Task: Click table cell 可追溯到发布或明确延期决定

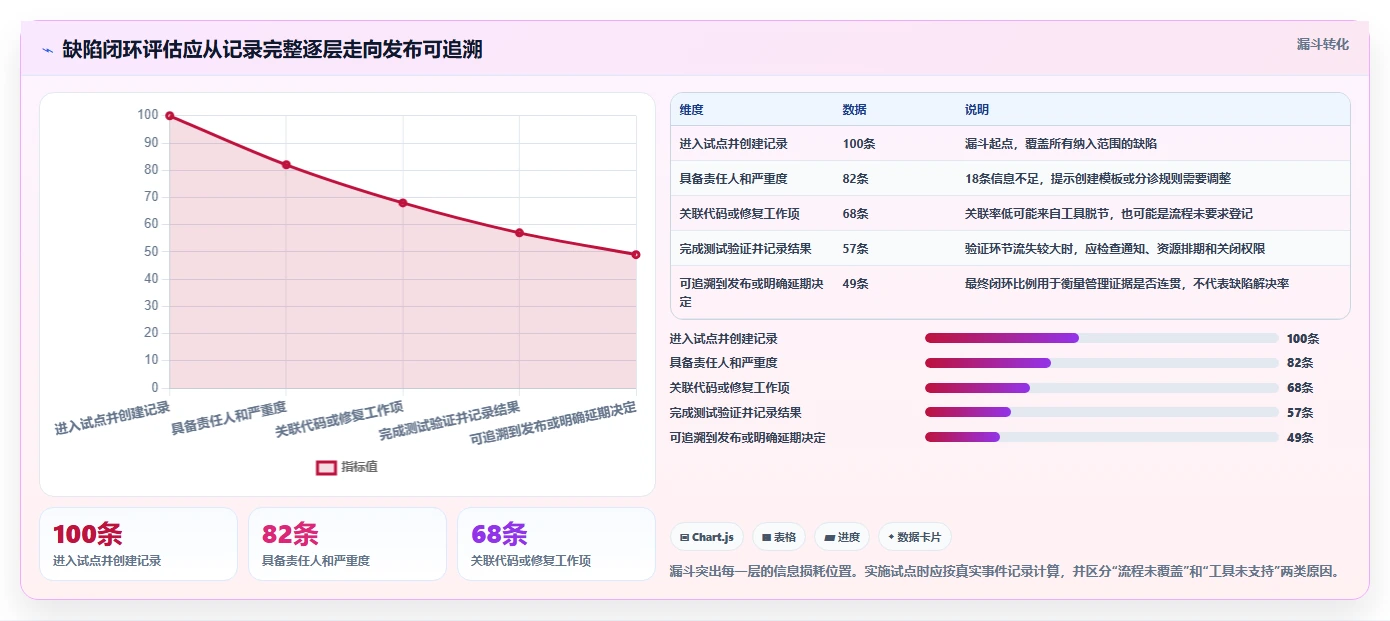Action: [752, 293]
